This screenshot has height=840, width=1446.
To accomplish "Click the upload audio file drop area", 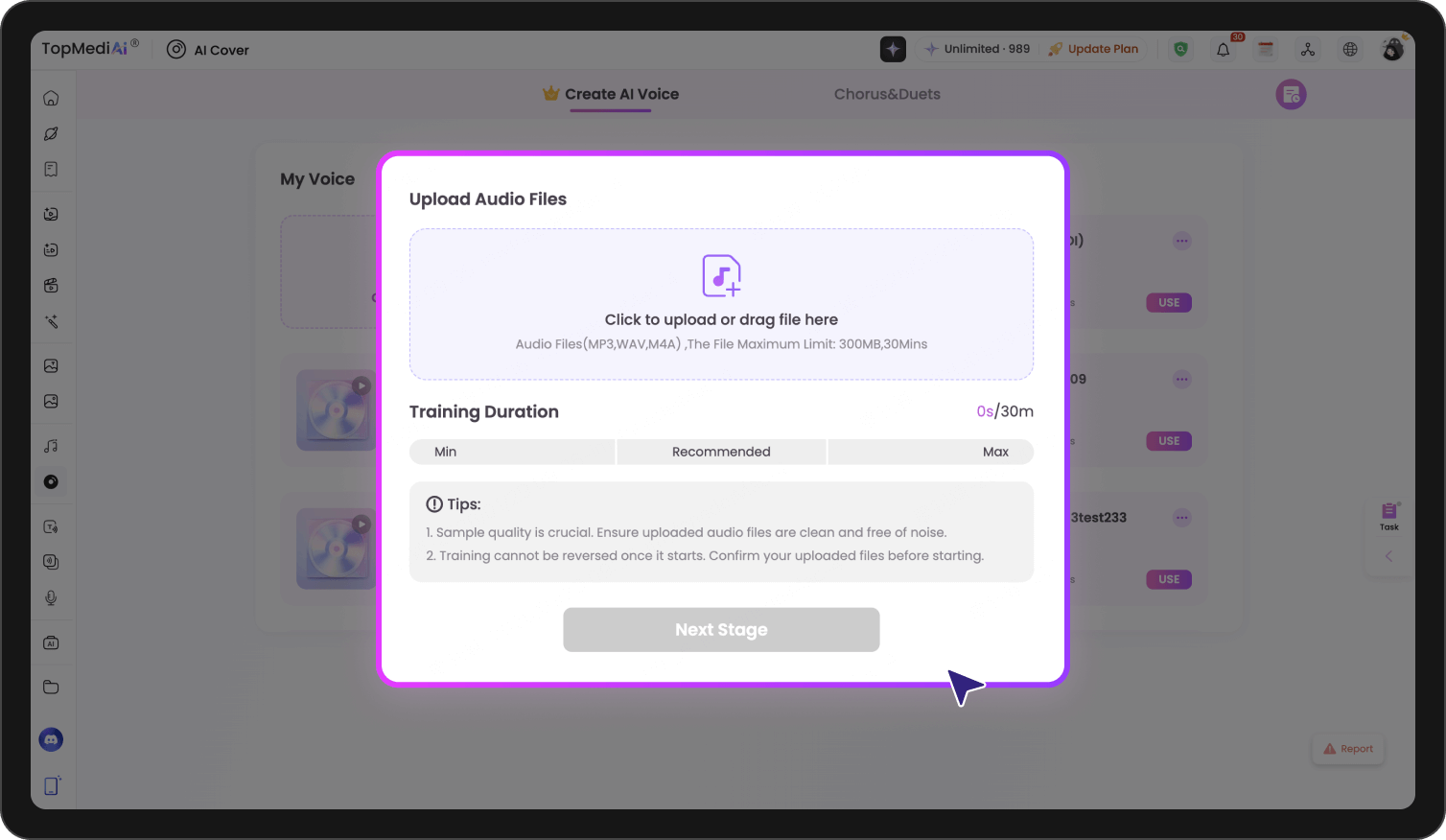I will [721, 304].
